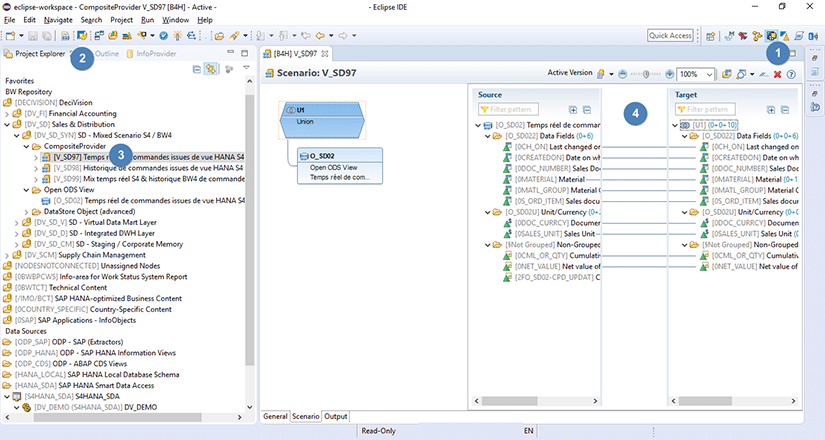Minimize the Project Explorer panel

pos(230,53)
